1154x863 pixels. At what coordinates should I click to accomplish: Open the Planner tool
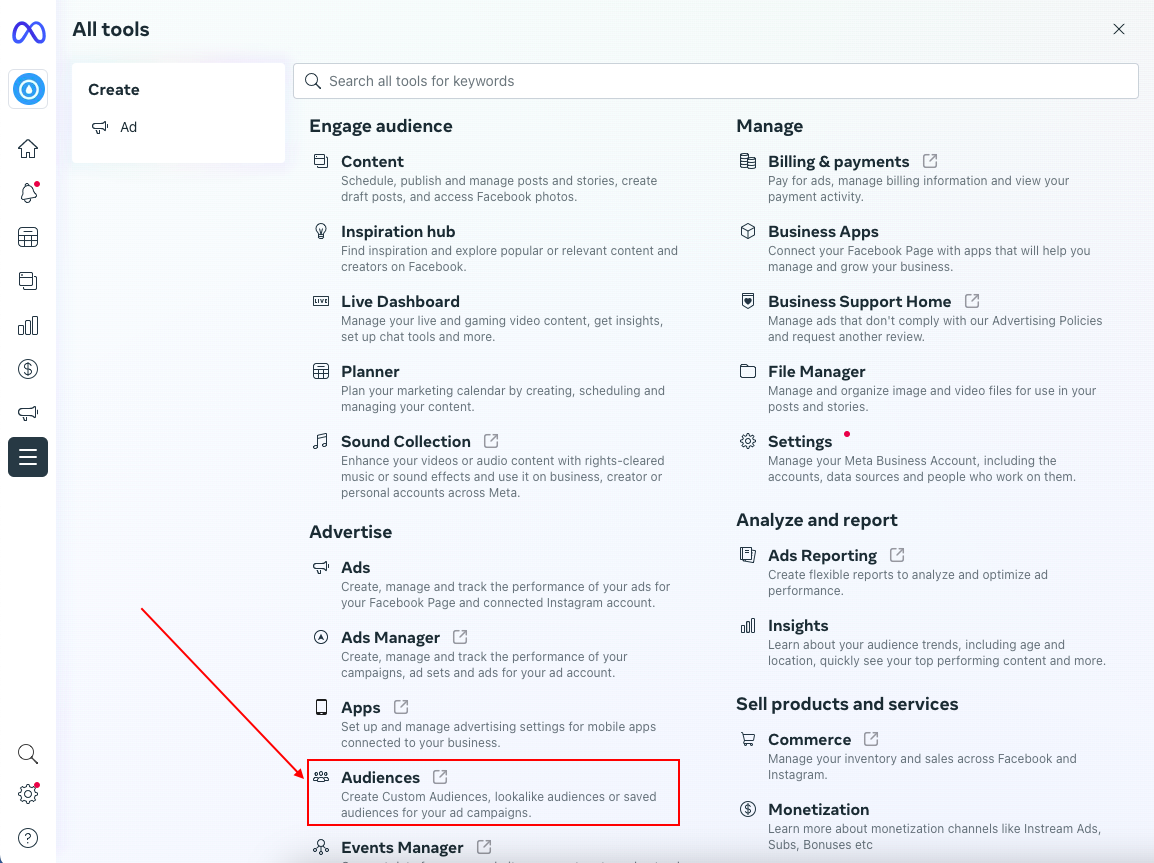370,372
